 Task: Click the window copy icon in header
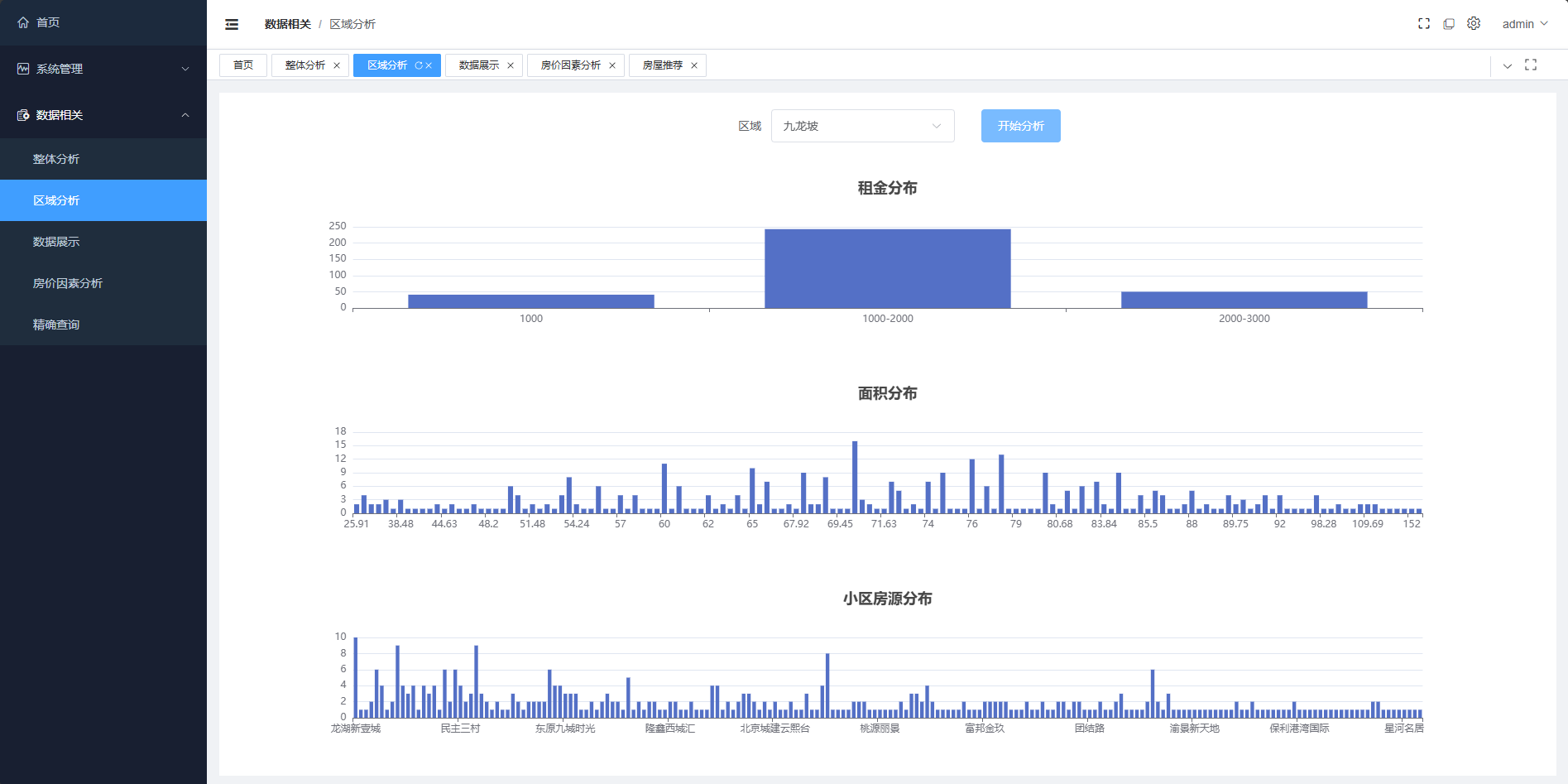point(1449,24)
